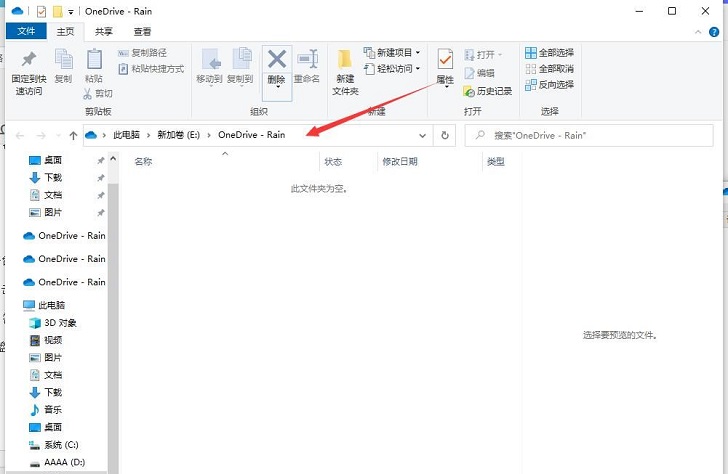Expand chevron after 新加卷 (E:) in address bar
Image resolution: width=728 pixels, height=474 pixels.
pyautogui.click(x=209, y=135)
